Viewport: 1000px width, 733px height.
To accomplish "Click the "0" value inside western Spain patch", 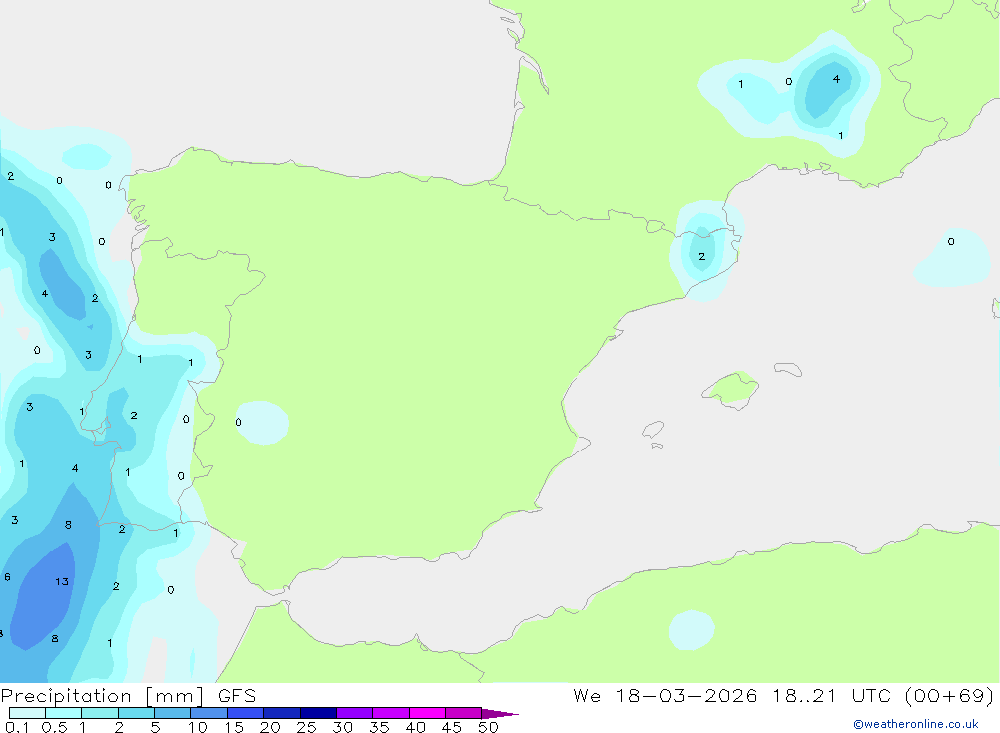I will [238, 422].
